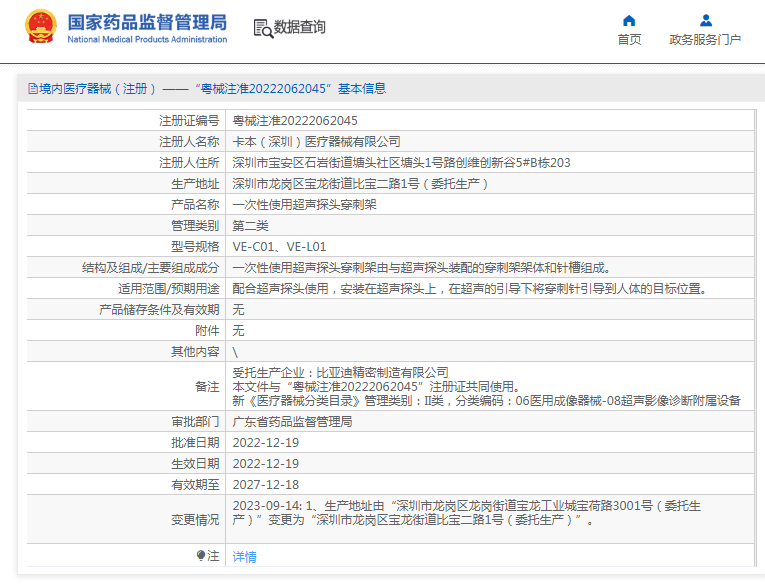
Task: Click the 生产地址 row label
Action: coord(195,183)
